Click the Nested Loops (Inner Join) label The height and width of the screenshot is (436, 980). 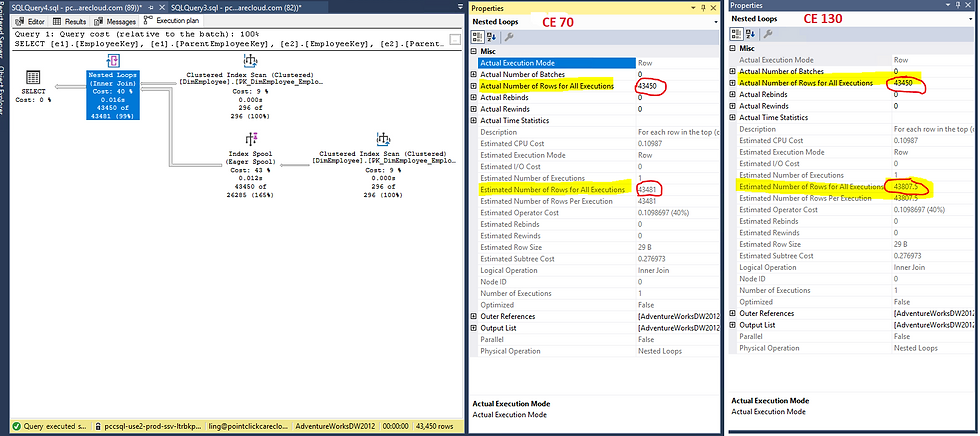(x=114, y=79)
